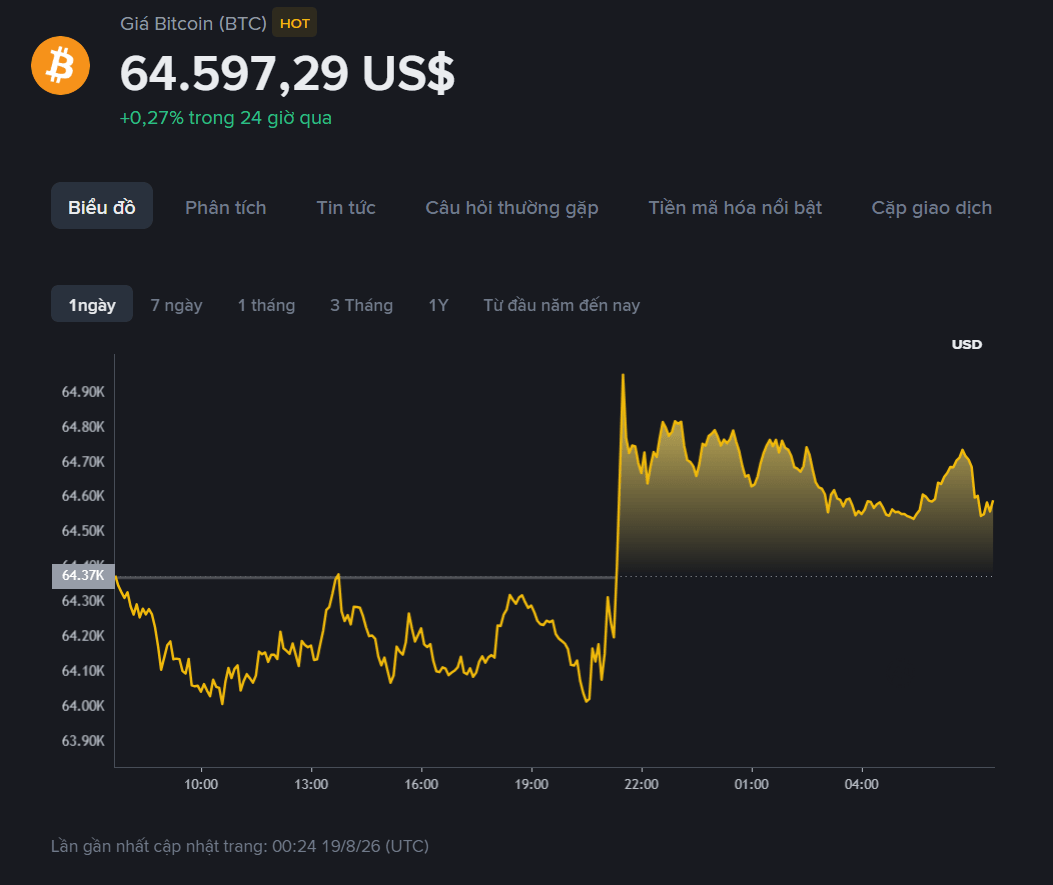The height and width of the screenshot is (885, 1053).
Task: Click the 04:00 time axis label
Action: coord(862,784)
